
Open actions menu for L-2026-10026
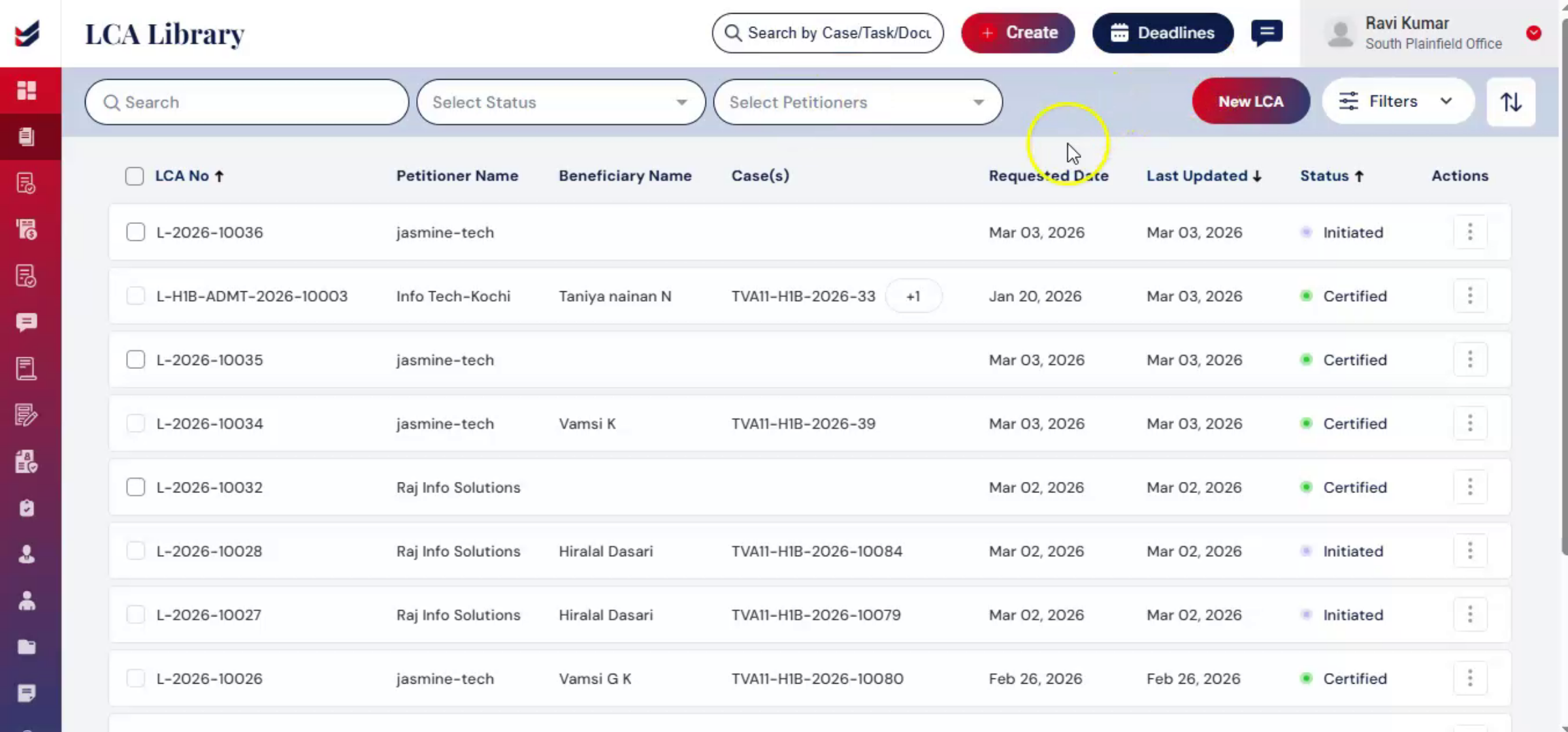tap(1470, 678)
